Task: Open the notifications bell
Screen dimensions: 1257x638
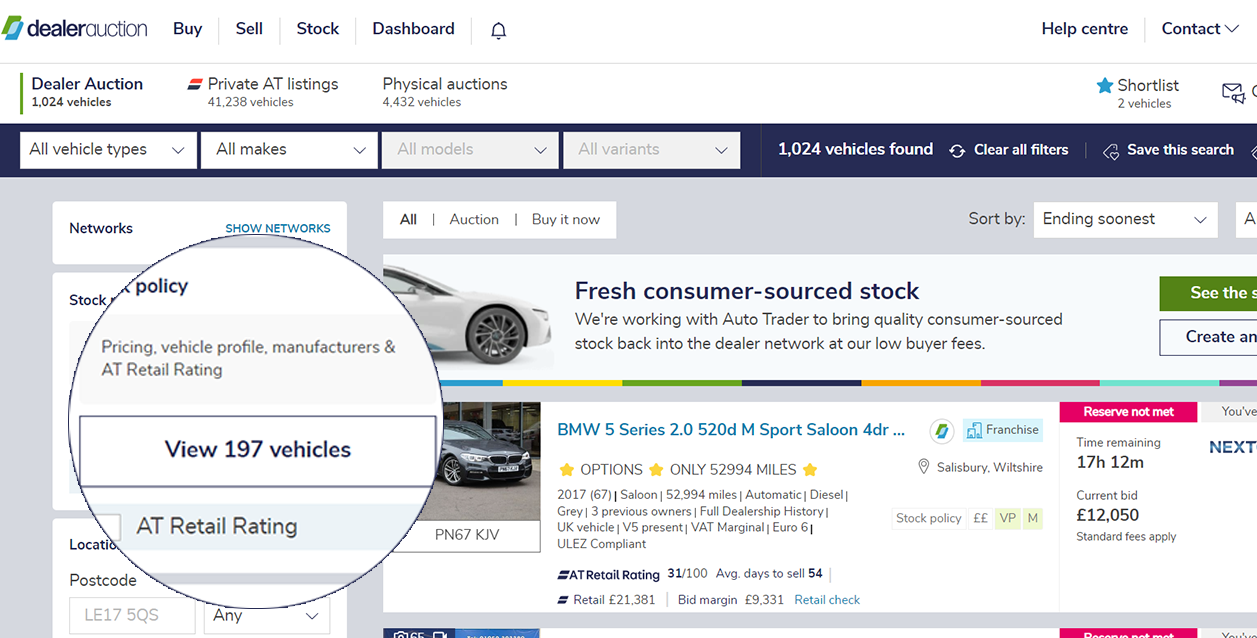Action: tap(499, 30)
